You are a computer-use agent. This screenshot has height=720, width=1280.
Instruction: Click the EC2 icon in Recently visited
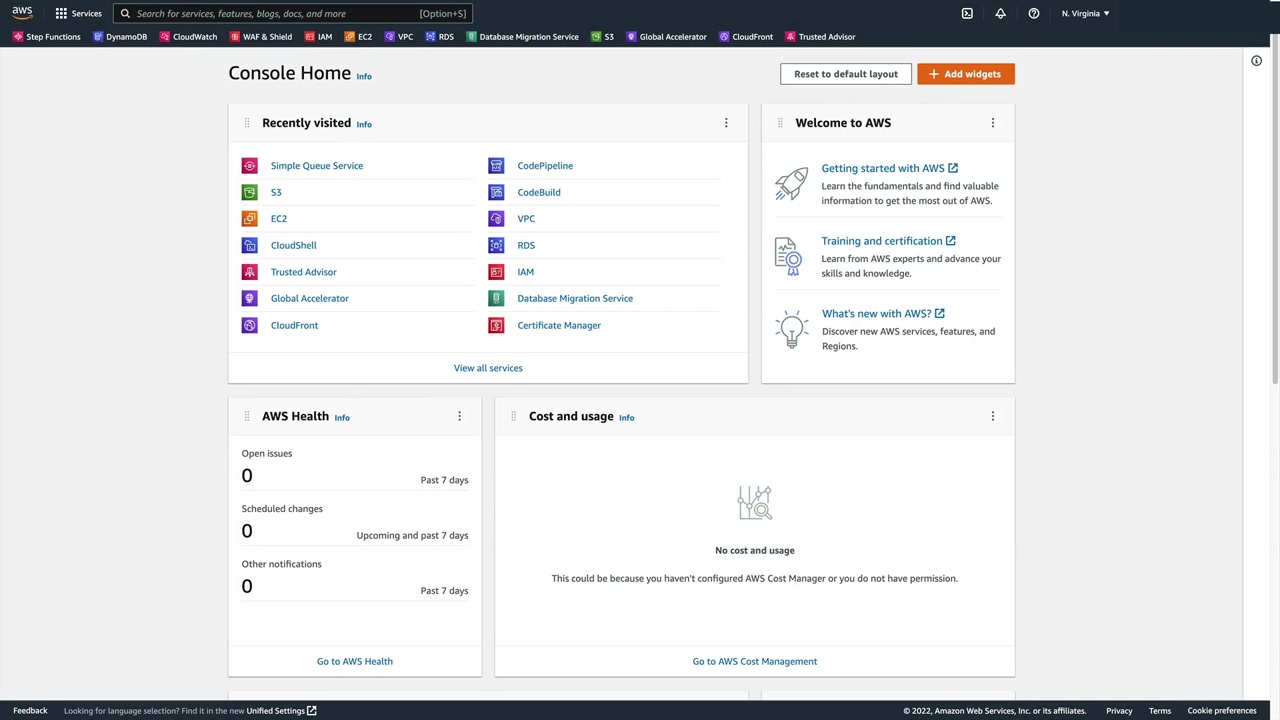tap(249, 218)
